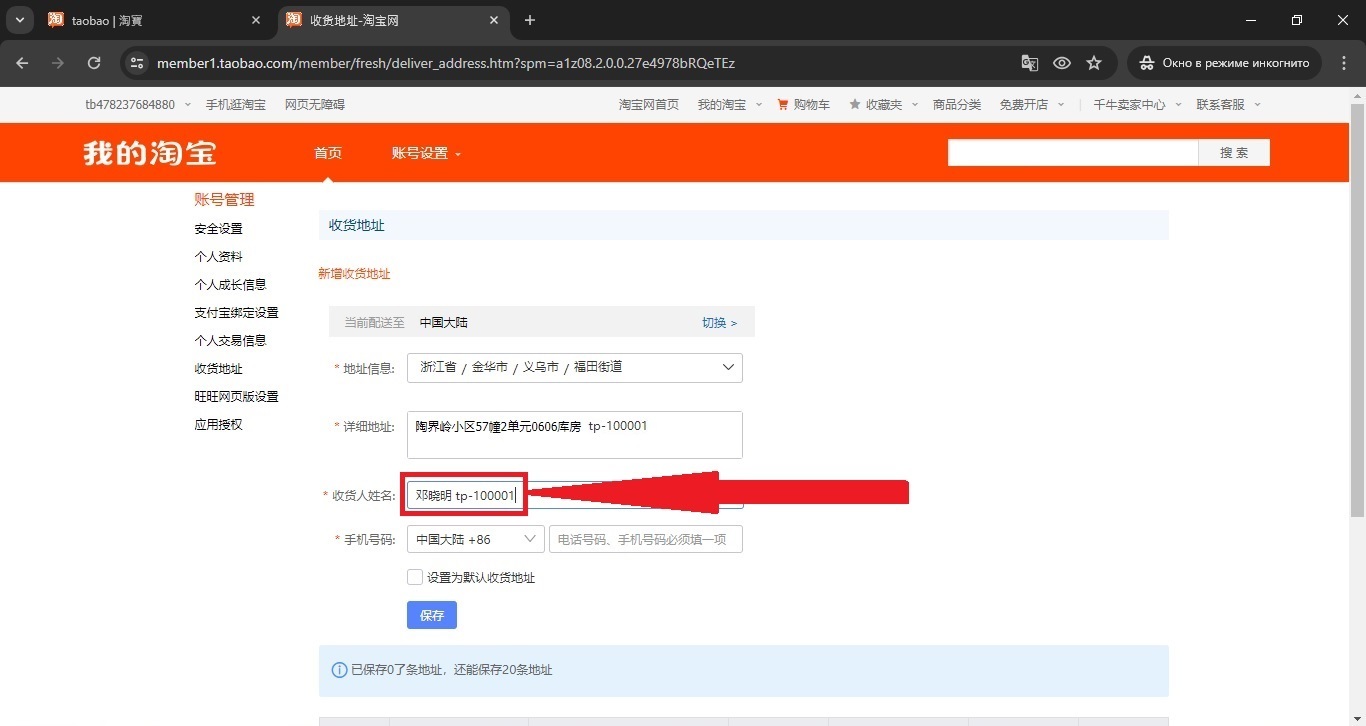Image resolution: width=1366 pixels, height=726 pixels.
Task: Click the info icon beside saved addresses notice
Action: [x=339, y=670]
